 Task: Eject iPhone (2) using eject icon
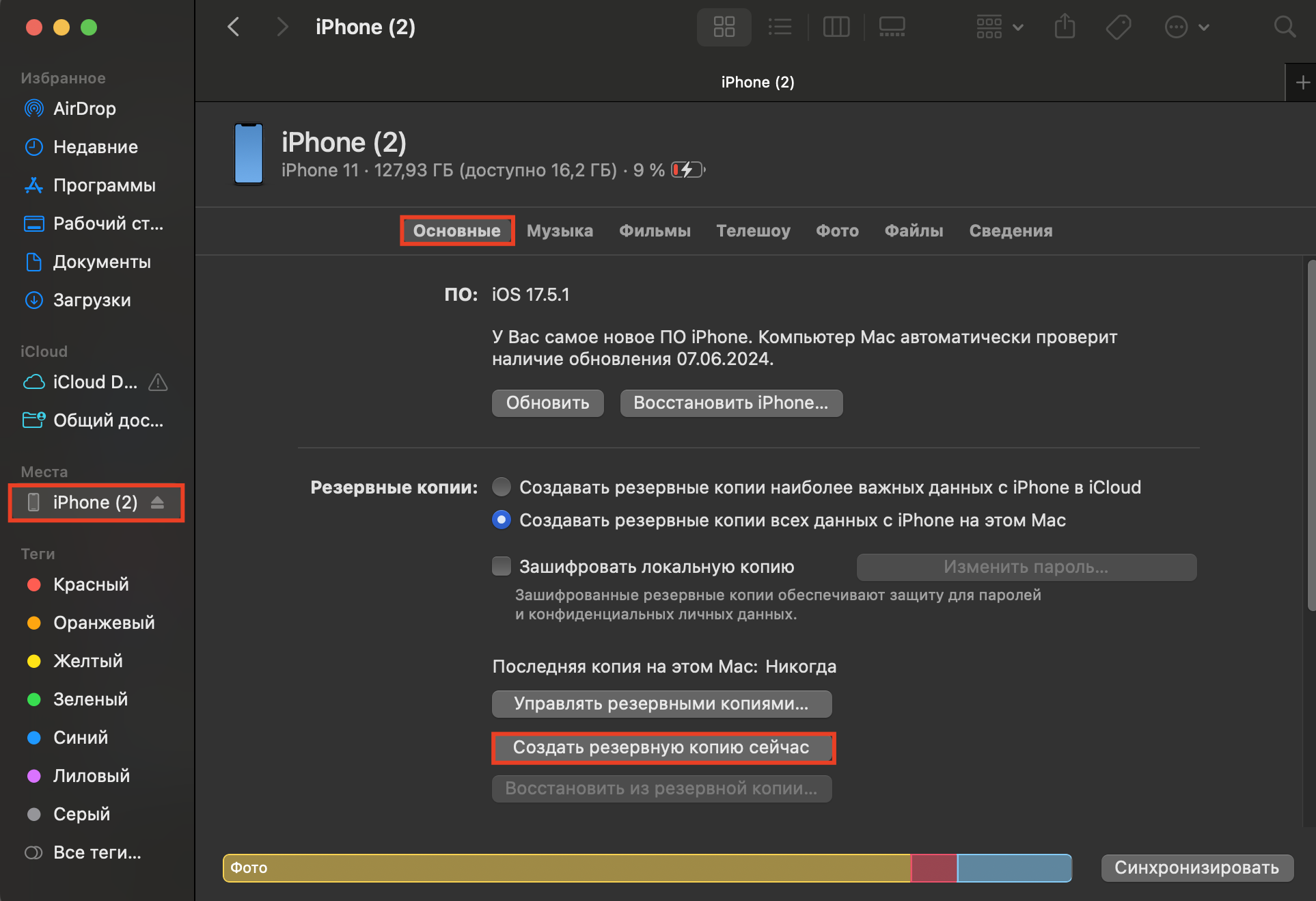click(x=158, y=502)
